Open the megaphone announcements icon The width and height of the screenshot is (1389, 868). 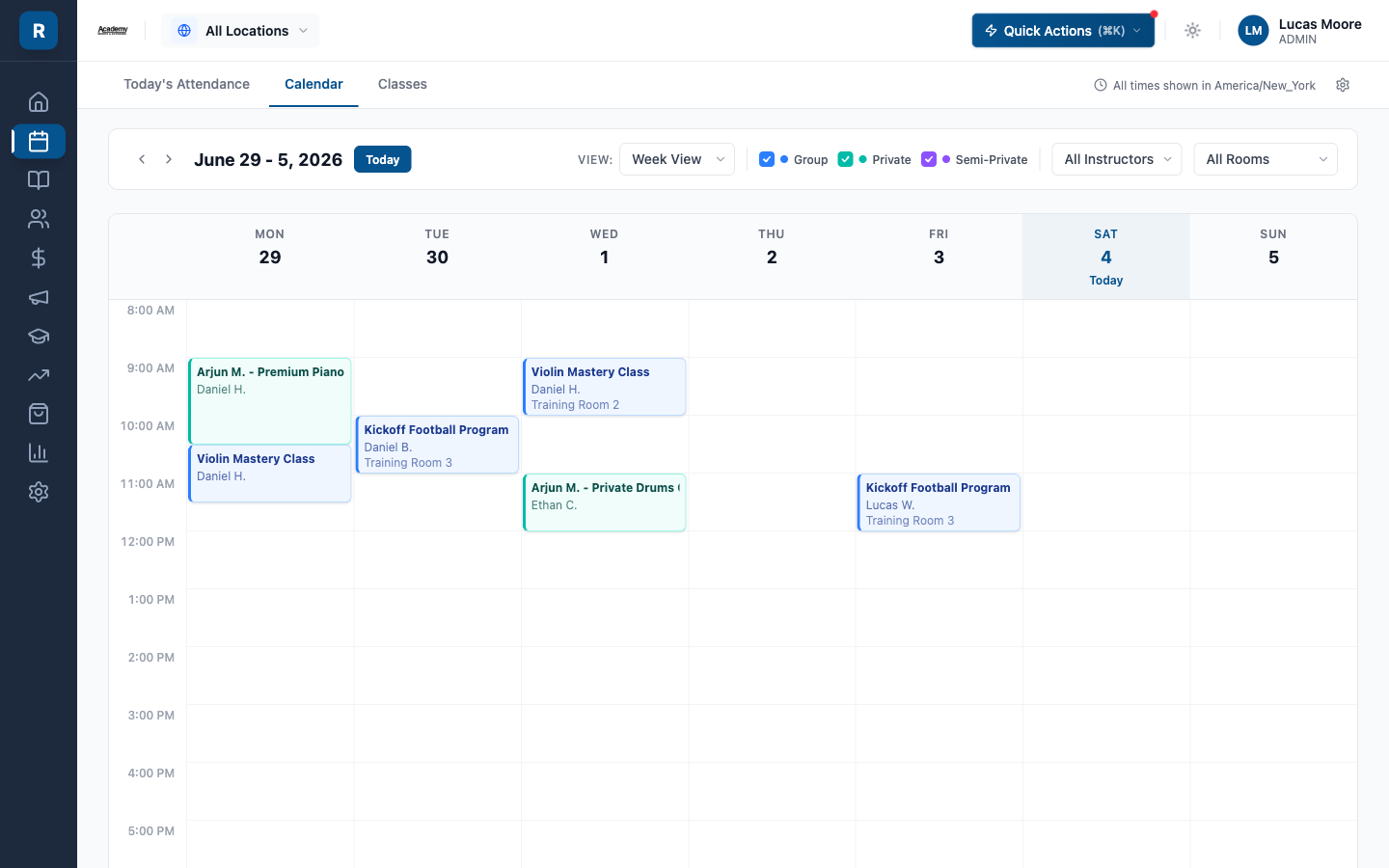click(x=39, y=297)
